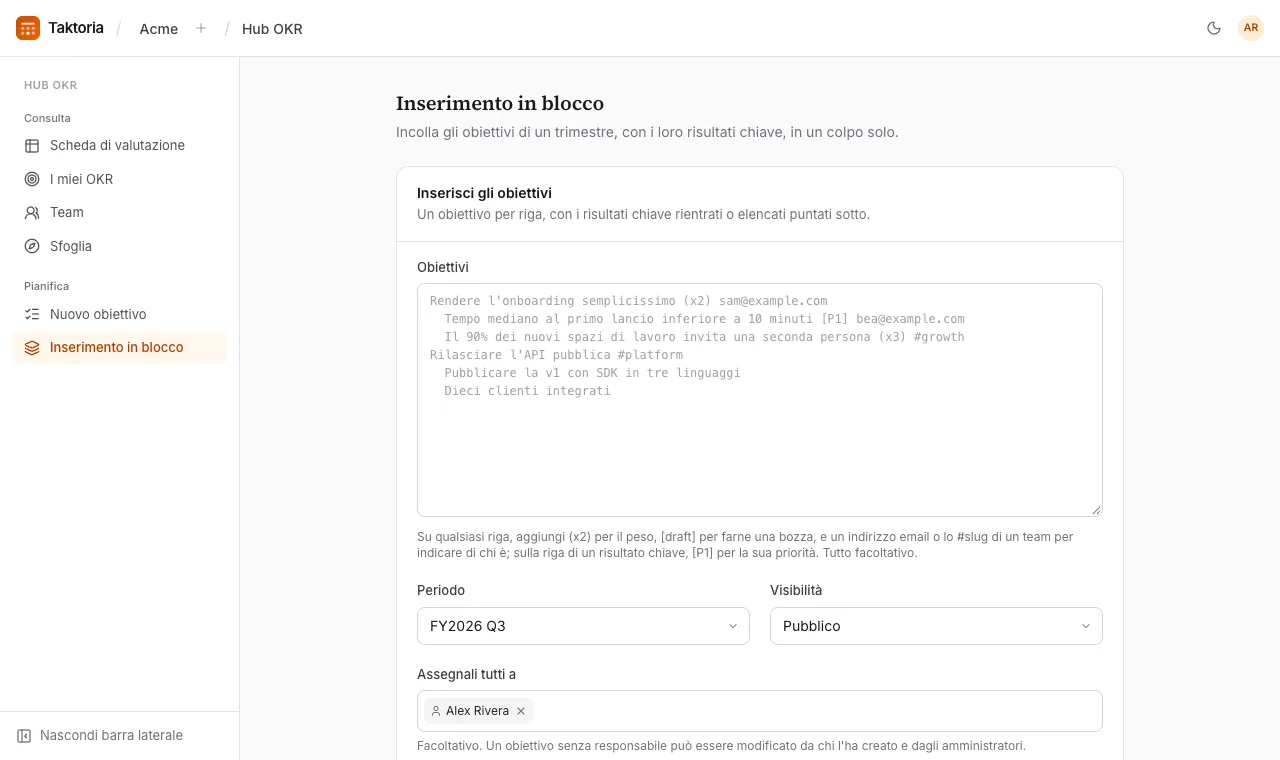Open the Acme workspace breadcrumb

coord(159,29)
